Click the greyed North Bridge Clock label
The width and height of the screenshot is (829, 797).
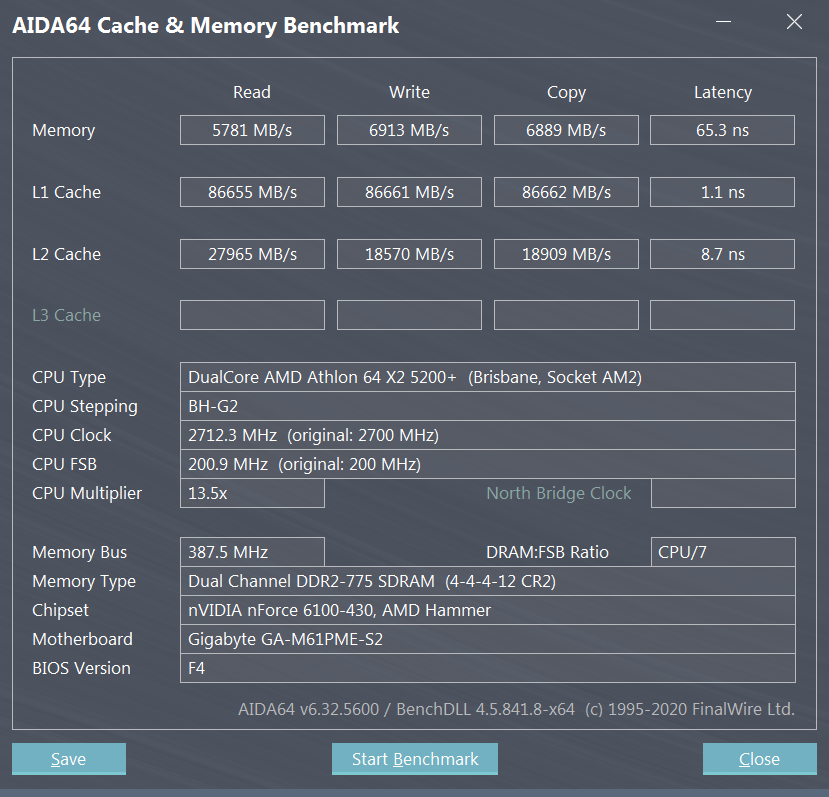558,493
